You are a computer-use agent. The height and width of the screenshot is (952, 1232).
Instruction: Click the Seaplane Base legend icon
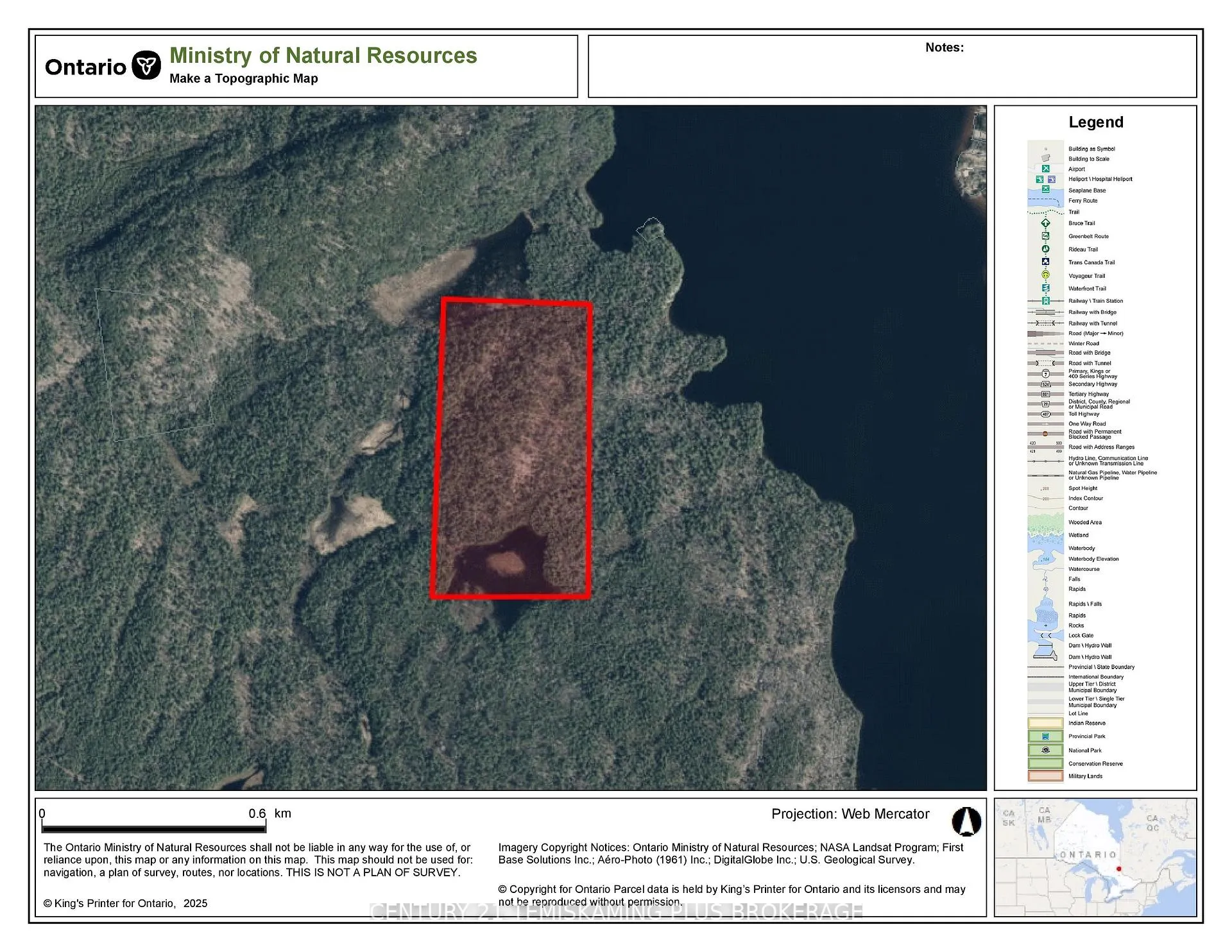(1045, 190)
